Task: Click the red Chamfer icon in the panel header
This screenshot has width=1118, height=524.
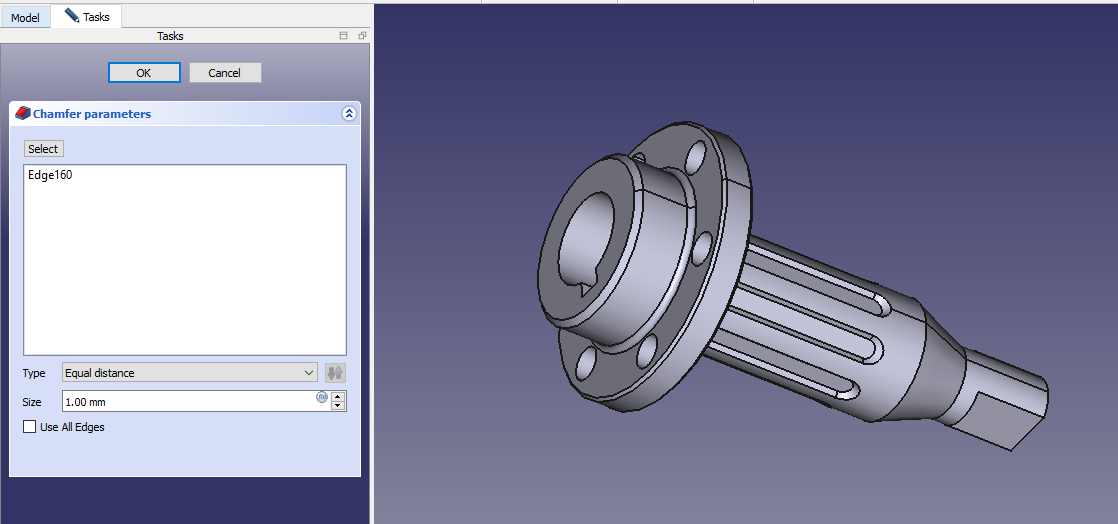Action: [22, 114]
